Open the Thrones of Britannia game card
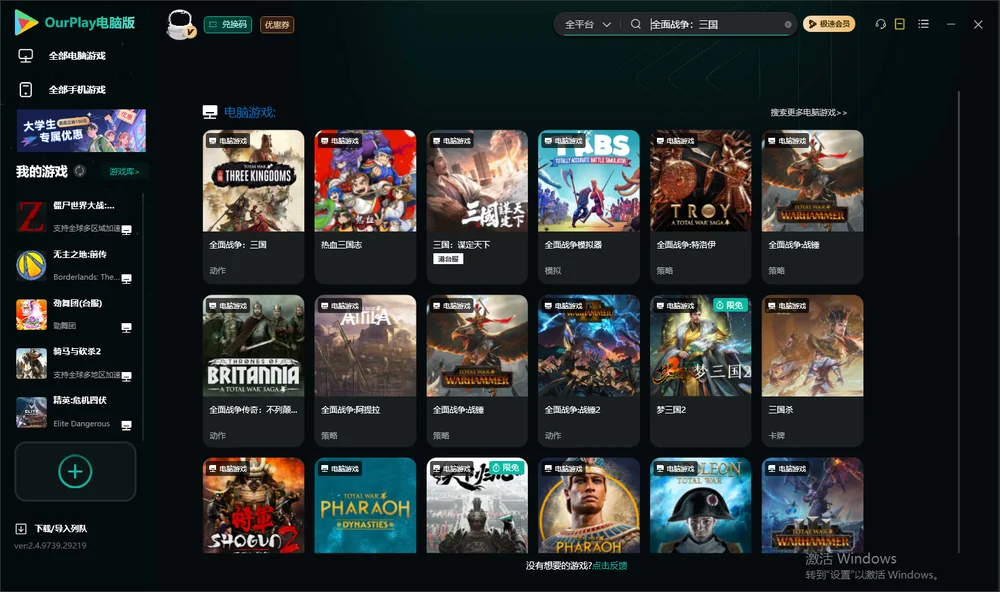 [253, 371]
